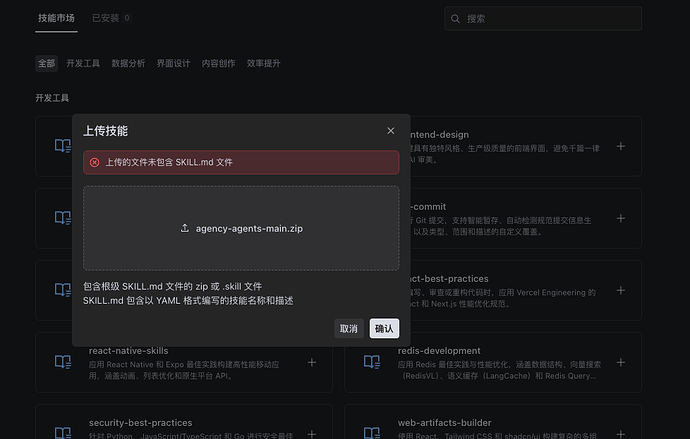Add the react-native-skills skill with its plus icon
This screenshot has height=439, width=690.
311,362
